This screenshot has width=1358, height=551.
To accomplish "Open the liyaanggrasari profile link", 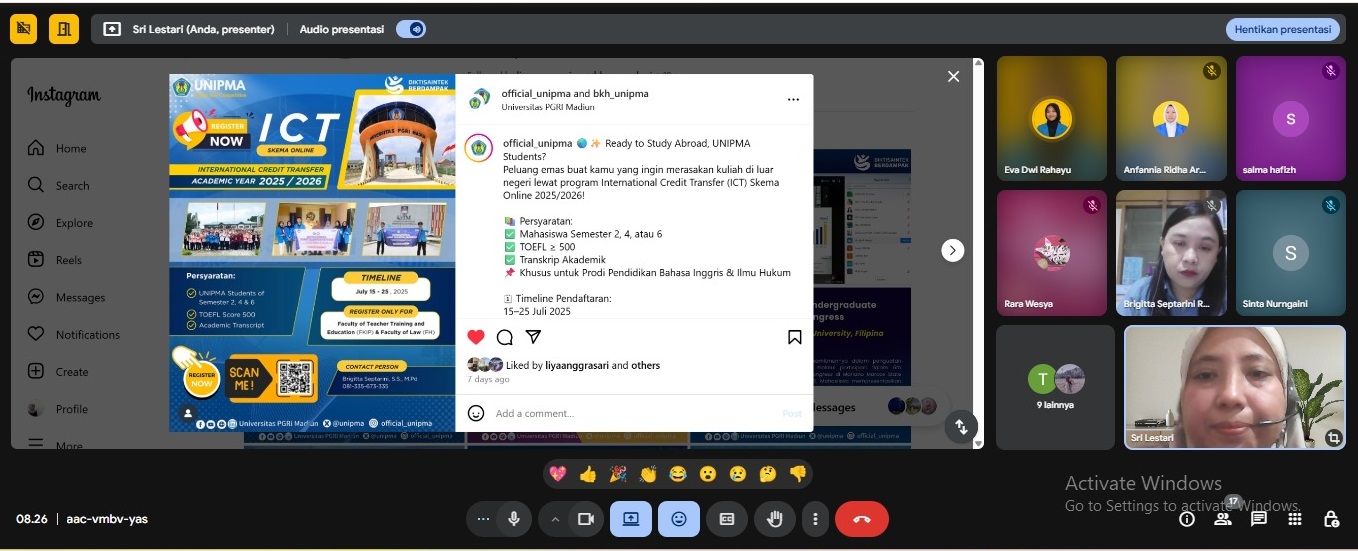I will coord(577,366).
